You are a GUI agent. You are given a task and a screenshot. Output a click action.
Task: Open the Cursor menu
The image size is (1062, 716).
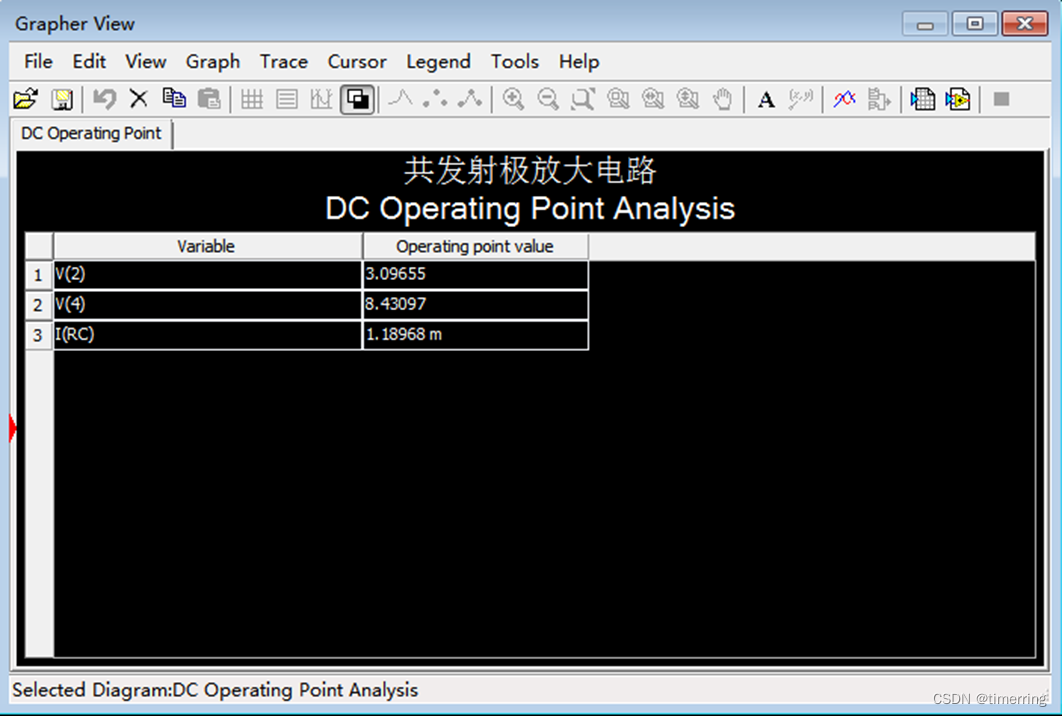point(357,62)
